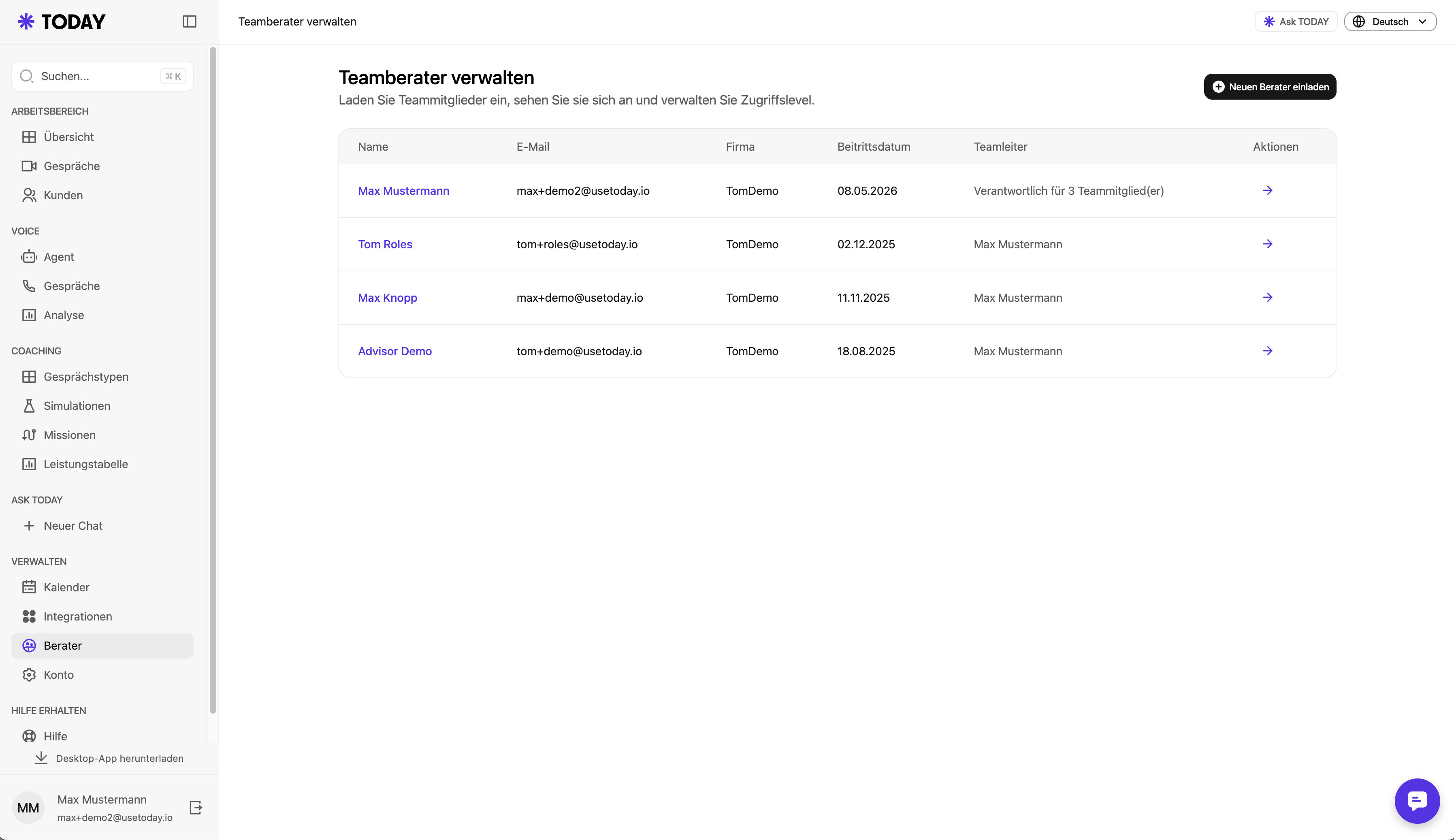This screenshot has height=840, width=1454.
Task: Click the sidebar vertical scrollbar
Action: coord(213,381)
